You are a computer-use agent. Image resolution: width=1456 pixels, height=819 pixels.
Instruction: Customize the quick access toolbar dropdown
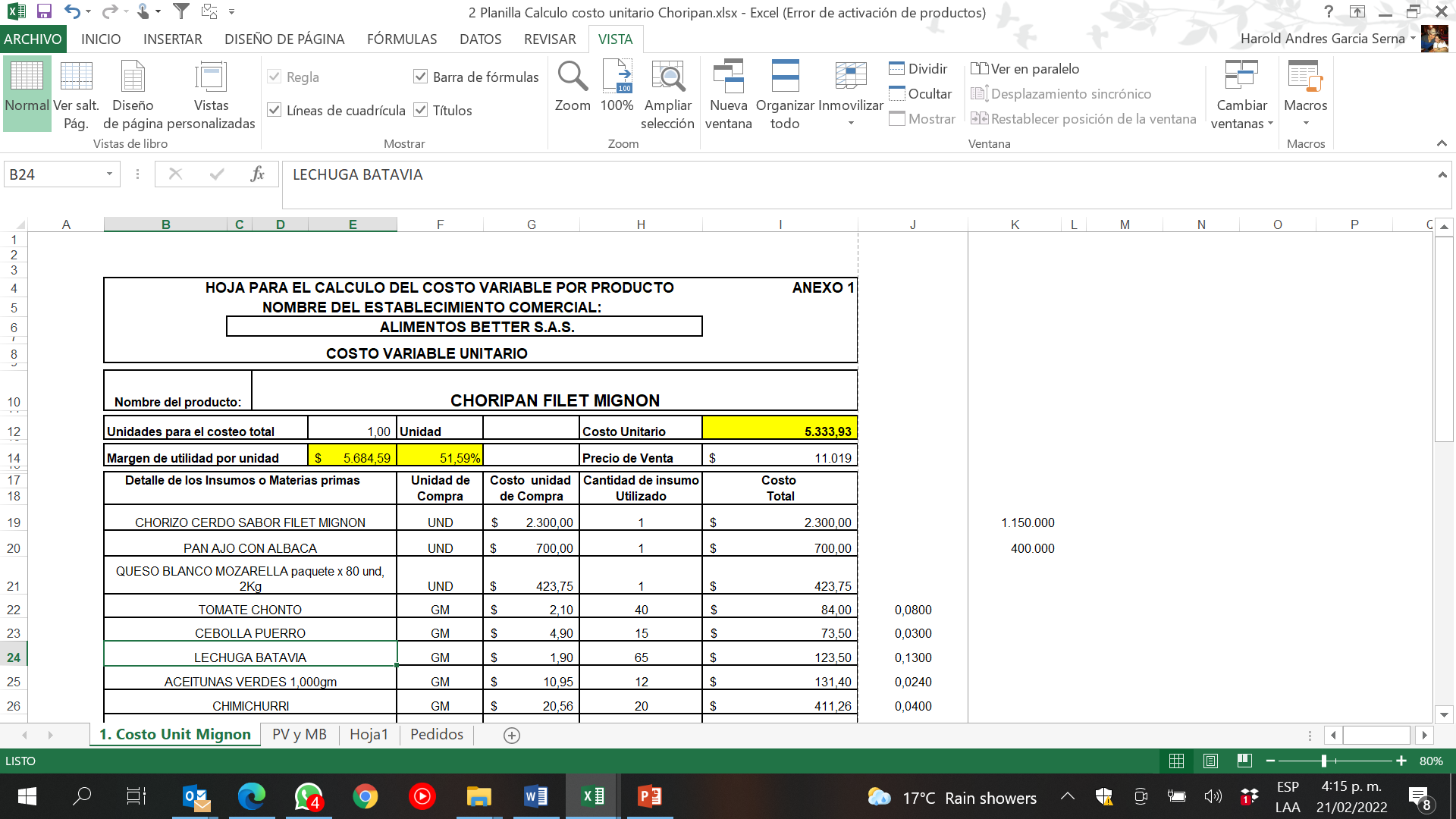[x=231, y=12]
